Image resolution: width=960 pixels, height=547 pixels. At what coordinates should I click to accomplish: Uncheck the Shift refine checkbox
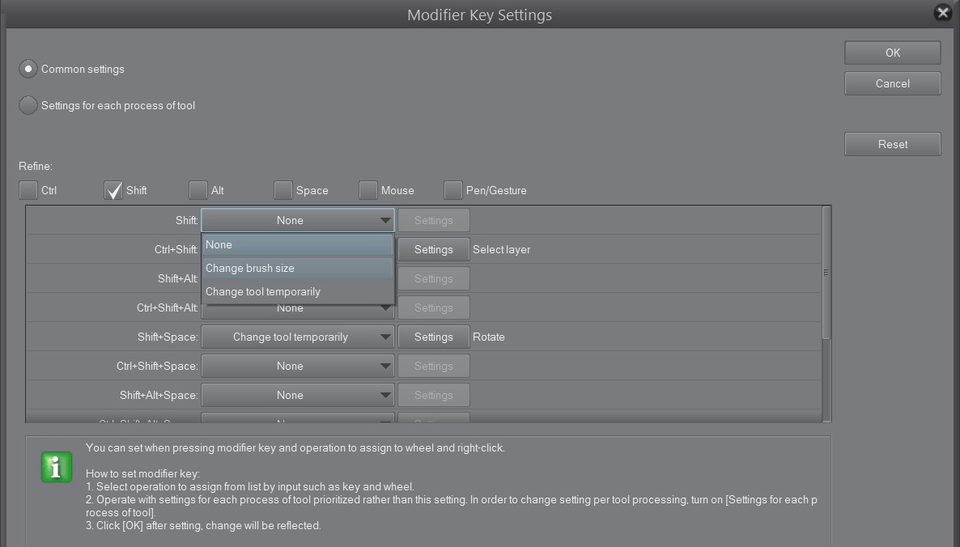113,190
